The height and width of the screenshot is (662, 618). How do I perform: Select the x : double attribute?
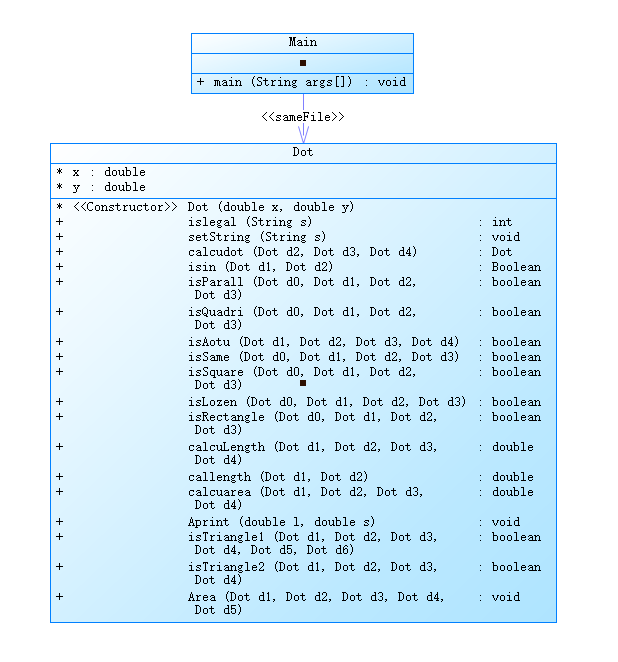(x=100, y=172)
